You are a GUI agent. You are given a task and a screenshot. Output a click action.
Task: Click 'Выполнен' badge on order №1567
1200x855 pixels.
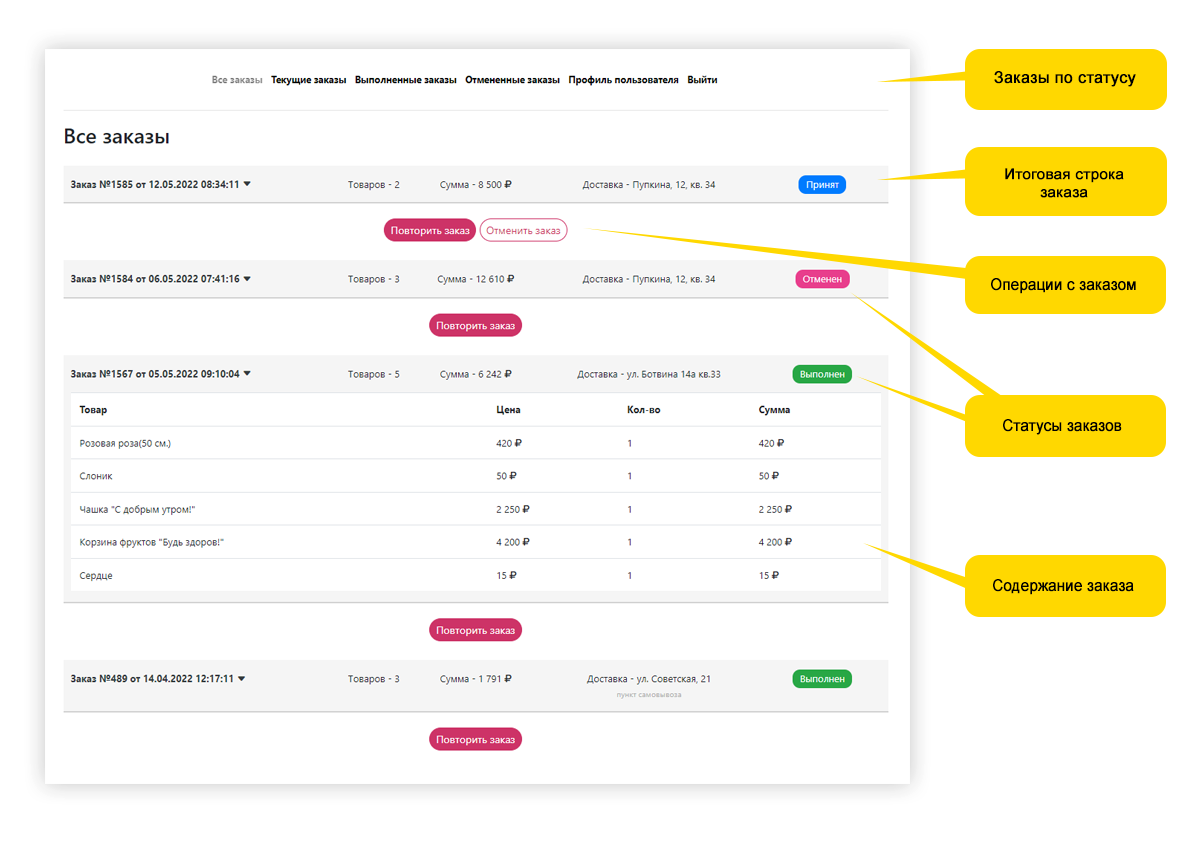point(822,375)
